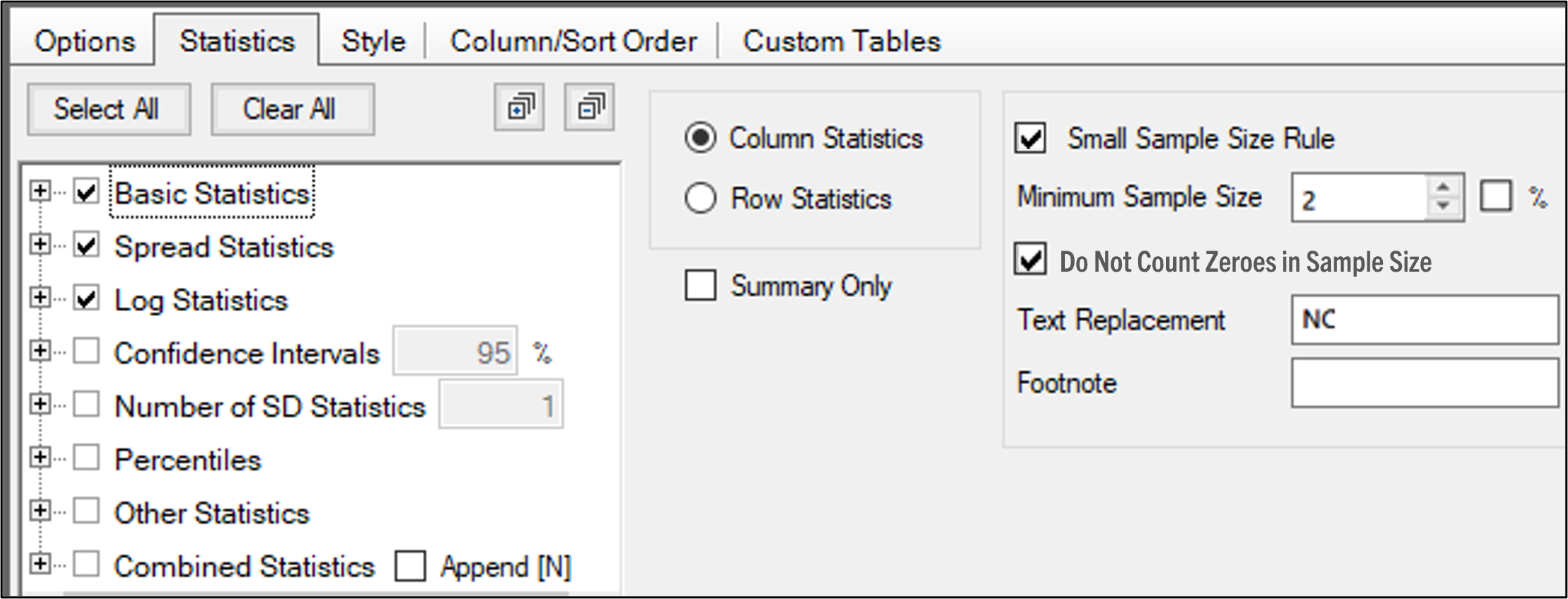Increase Minimum Sample Size with up arrow
This screenshot has width=1568, height=599.
[1443, 188]
